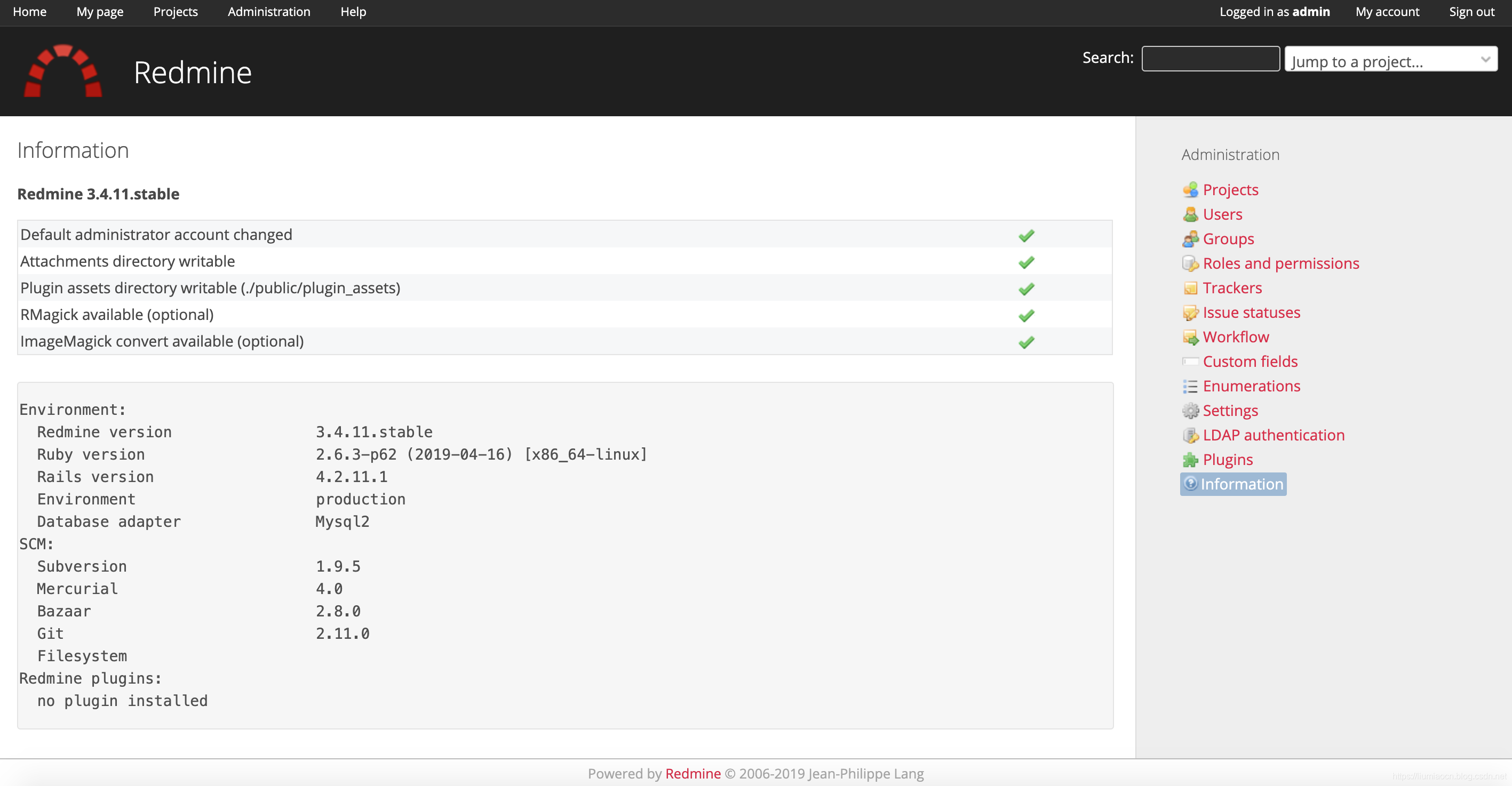Click the Plugins puzzle piece icon
Image resolution: width=1512 pixels, height=786 pixels.
pyautogui.click(x=1190, y=460)
